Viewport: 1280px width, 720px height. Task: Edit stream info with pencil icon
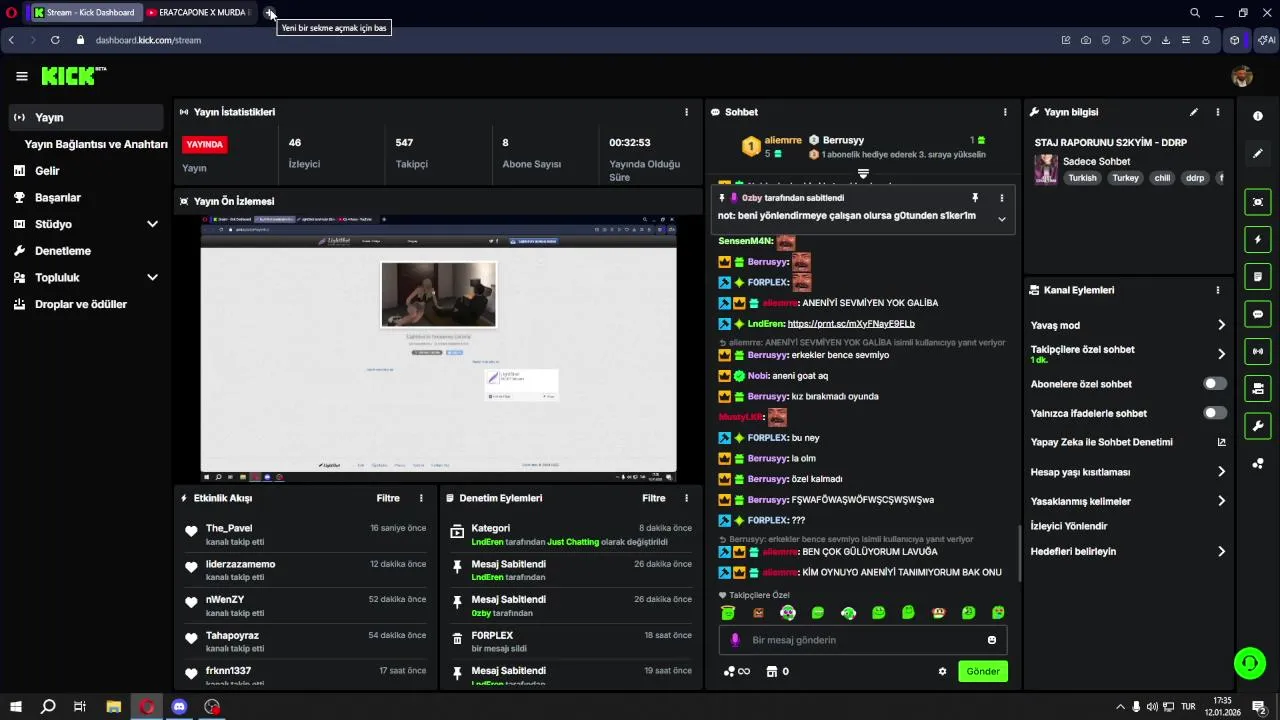(1193, 112)
